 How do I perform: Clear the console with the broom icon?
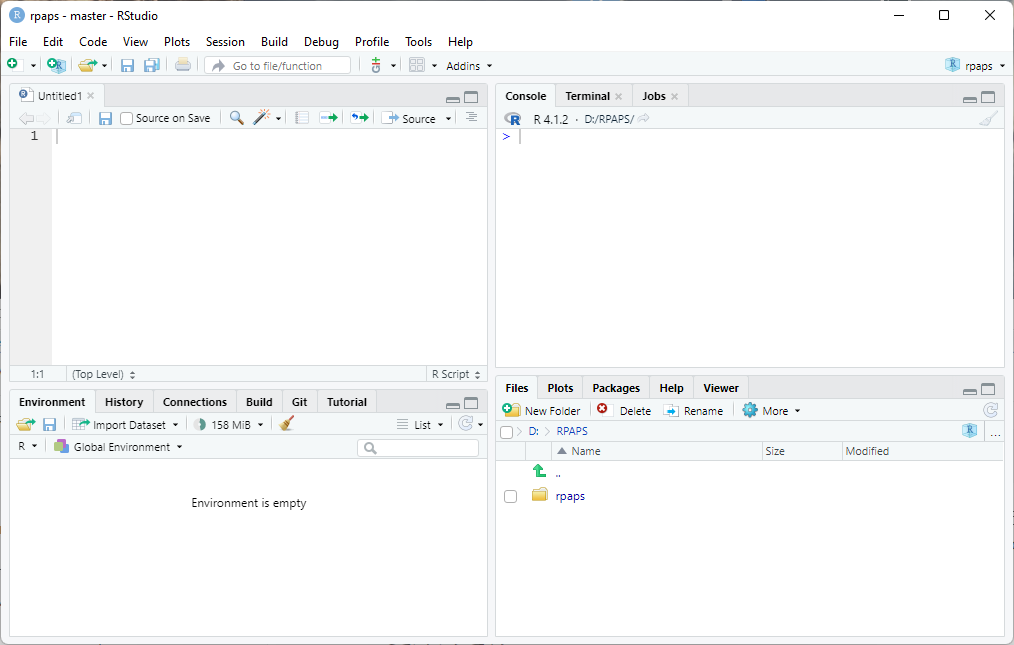tap(988, 118)
